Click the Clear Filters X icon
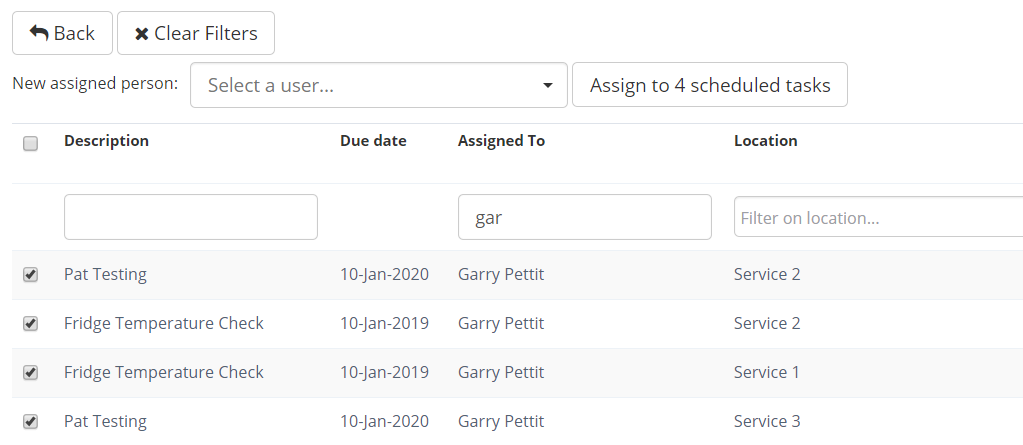The width and height of the screenshot is (1023, 445). pyautogui.click(x=142, y=34)
